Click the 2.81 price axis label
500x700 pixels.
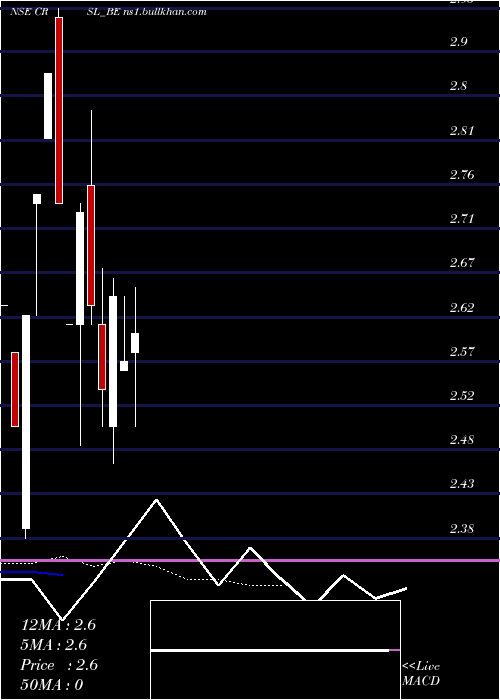tap(461, 131)
